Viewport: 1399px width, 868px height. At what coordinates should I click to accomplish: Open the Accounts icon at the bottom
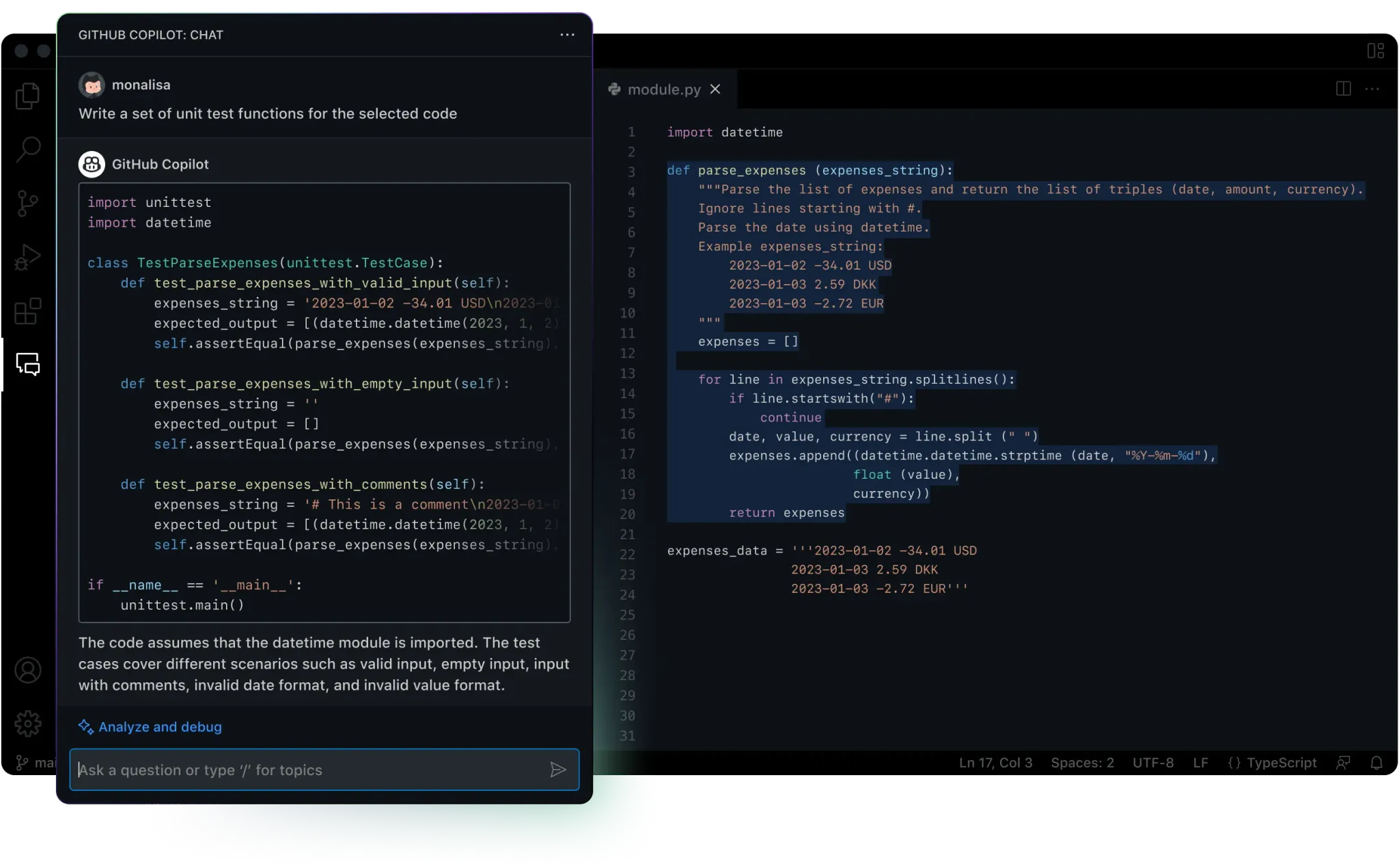click(x=28, y=670)
